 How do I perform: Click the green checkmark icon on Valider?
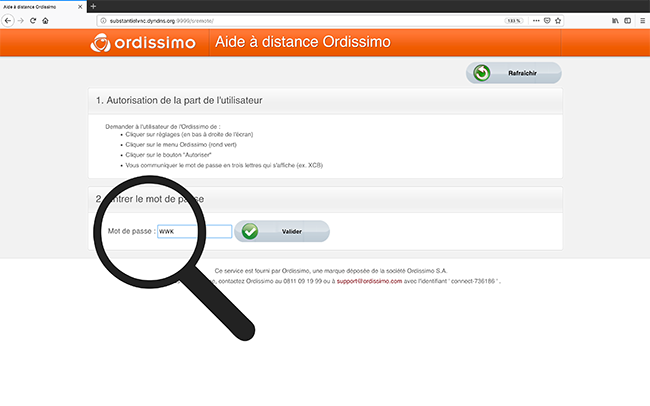click(250, 231)
